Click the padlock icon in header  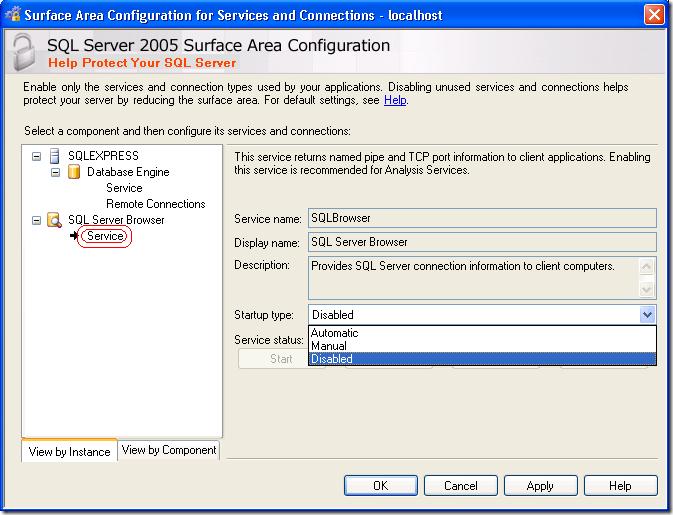pos(24,52)
